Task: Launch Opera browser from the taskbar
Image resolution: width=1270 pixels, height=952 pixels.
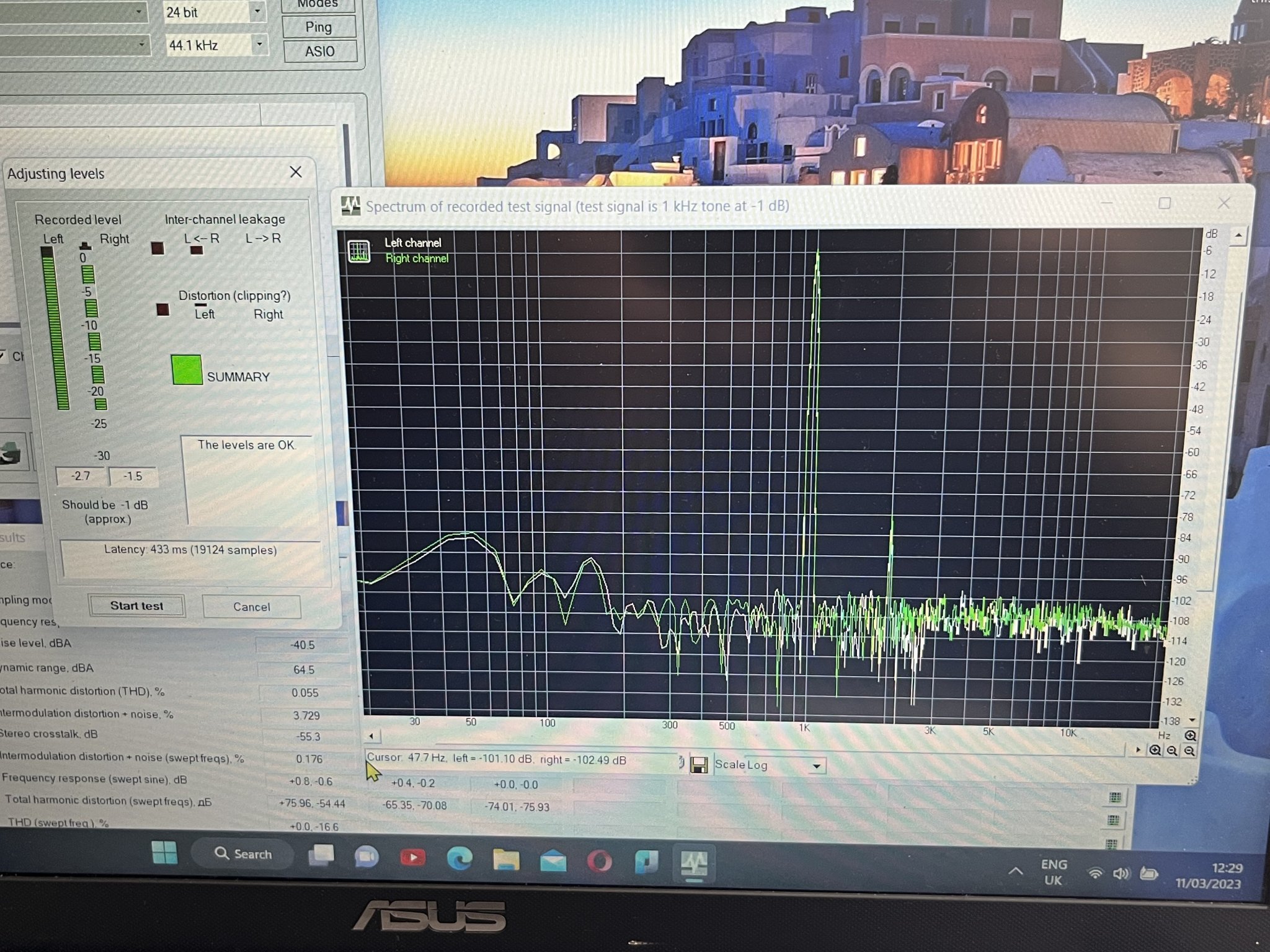Action: (x=600, y=862)
